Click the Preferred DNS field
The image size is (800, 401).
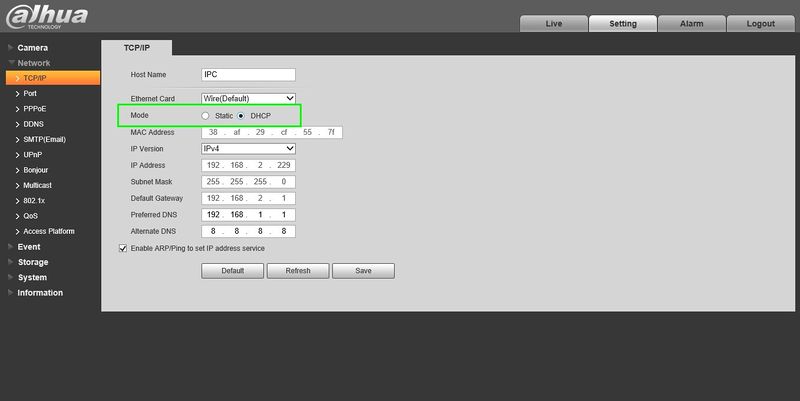(x=248, y=215)
